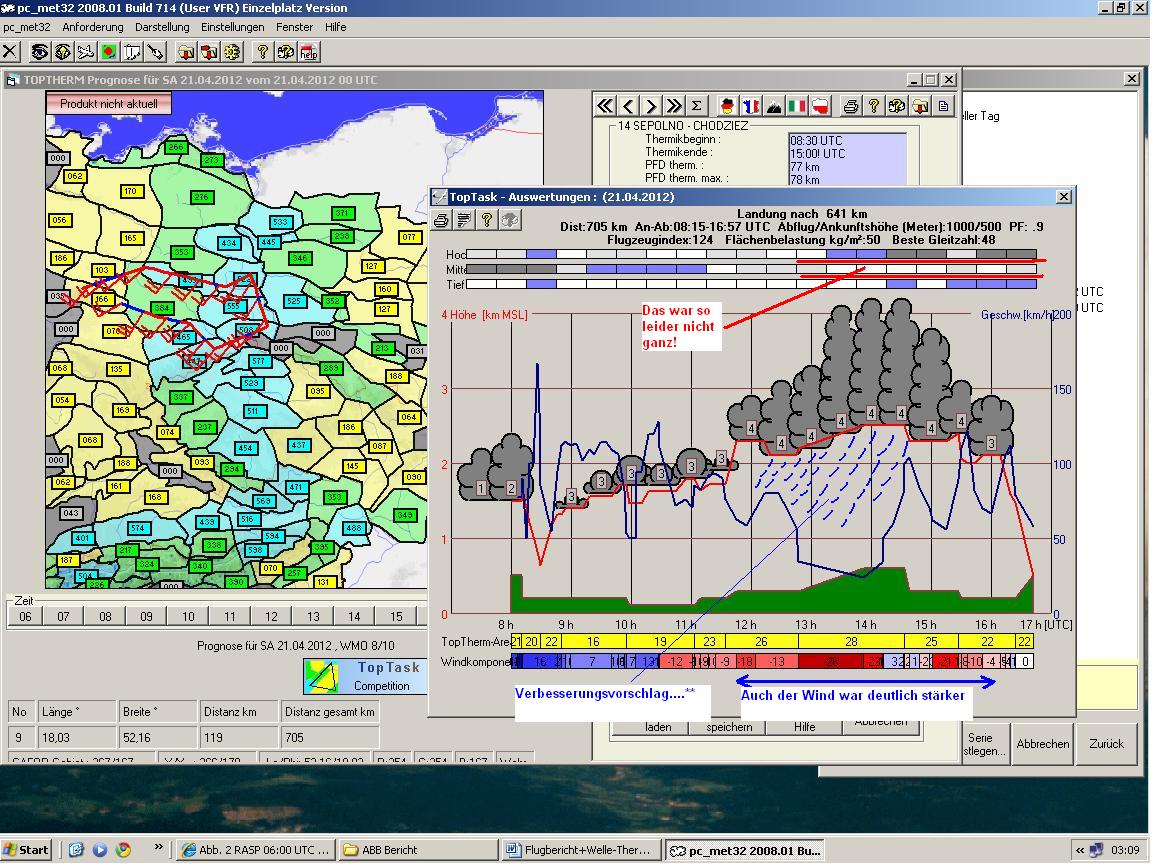Click the German flag icon
Image resolution: width=1152 pixels, height=864 pixels.
727,105
